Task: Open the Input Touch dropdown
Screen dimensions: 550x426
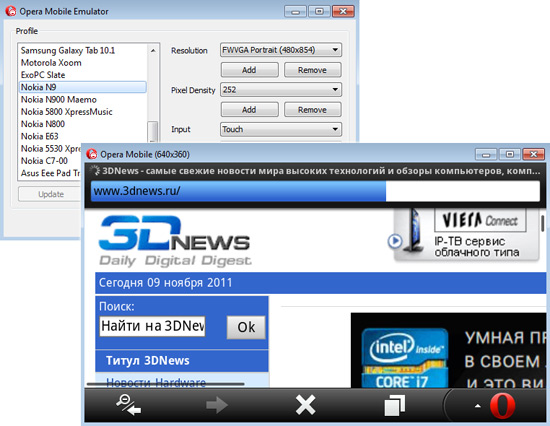Action: point(281,129)
